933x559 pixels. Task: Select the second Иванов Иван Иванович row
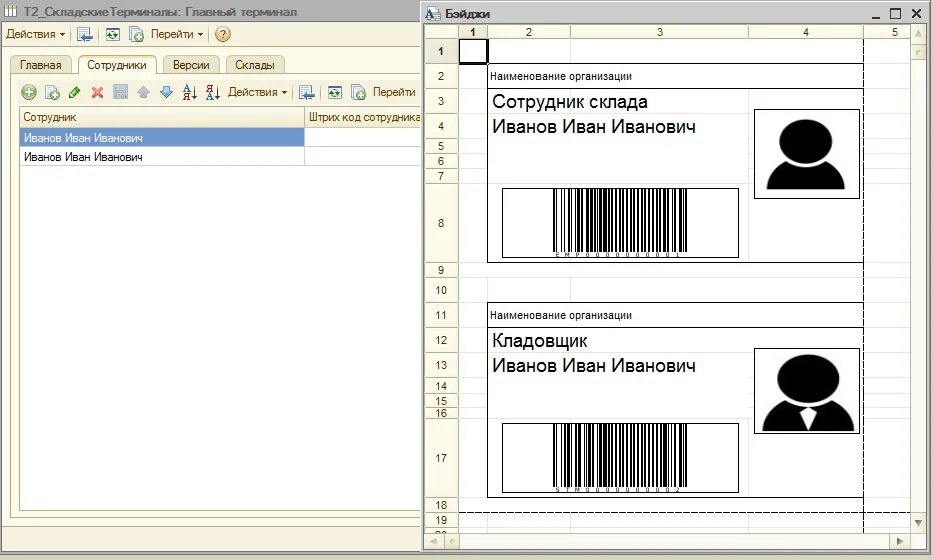pos(162,157)
